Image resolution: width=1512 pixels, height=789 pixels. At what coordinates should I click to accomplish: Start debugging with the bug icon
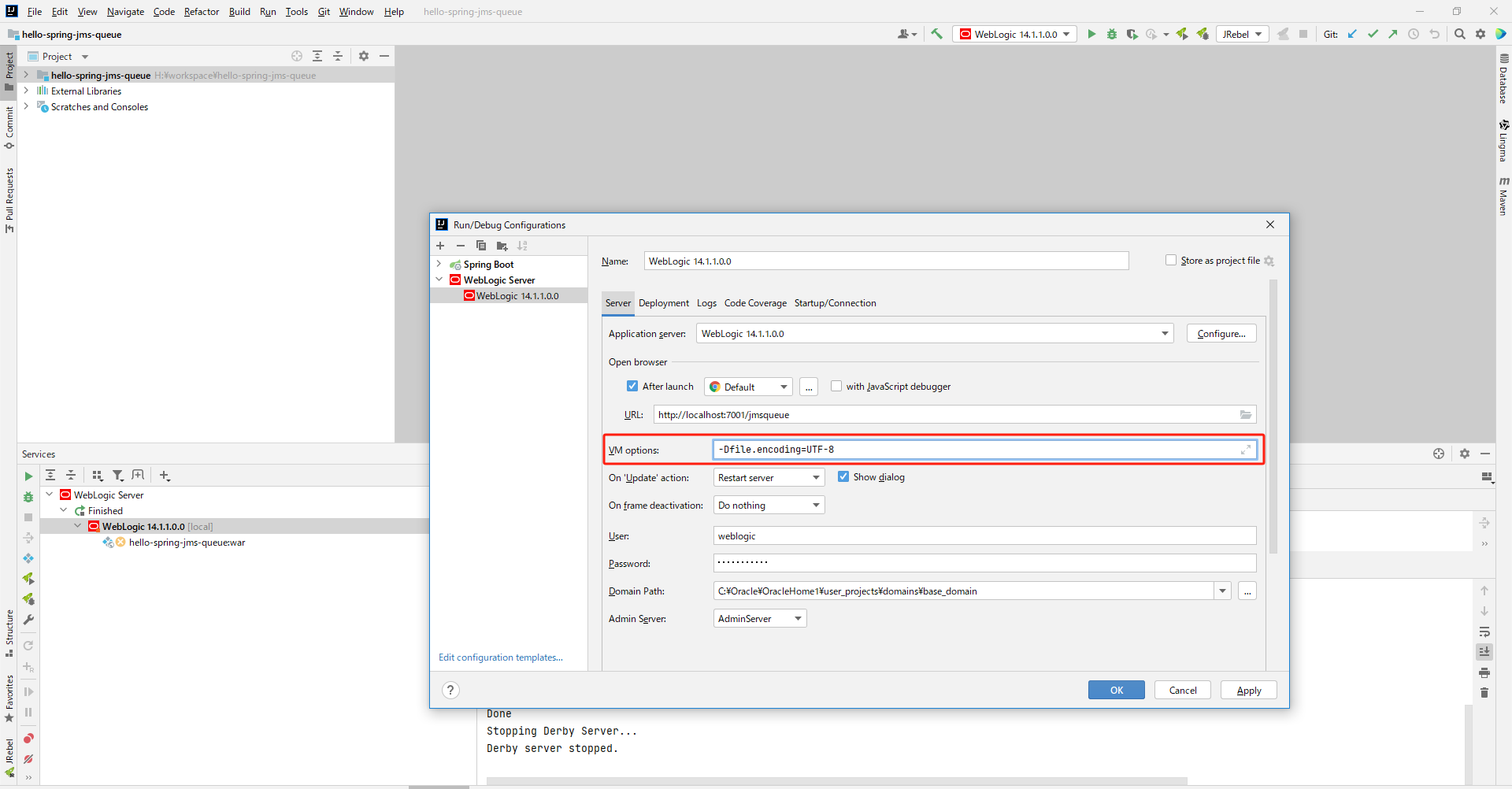point(1112,34)
